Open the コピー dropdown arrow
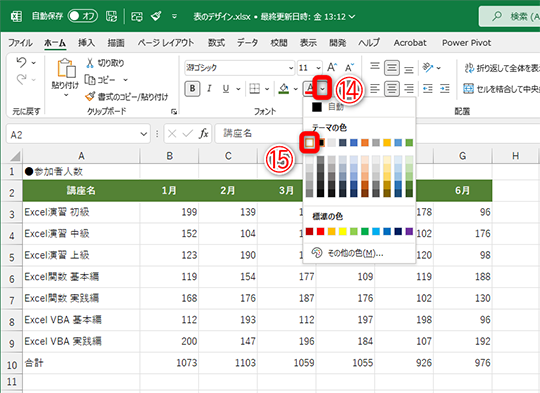The height and width of the screenshot is (393, 540). click(125, 80)
